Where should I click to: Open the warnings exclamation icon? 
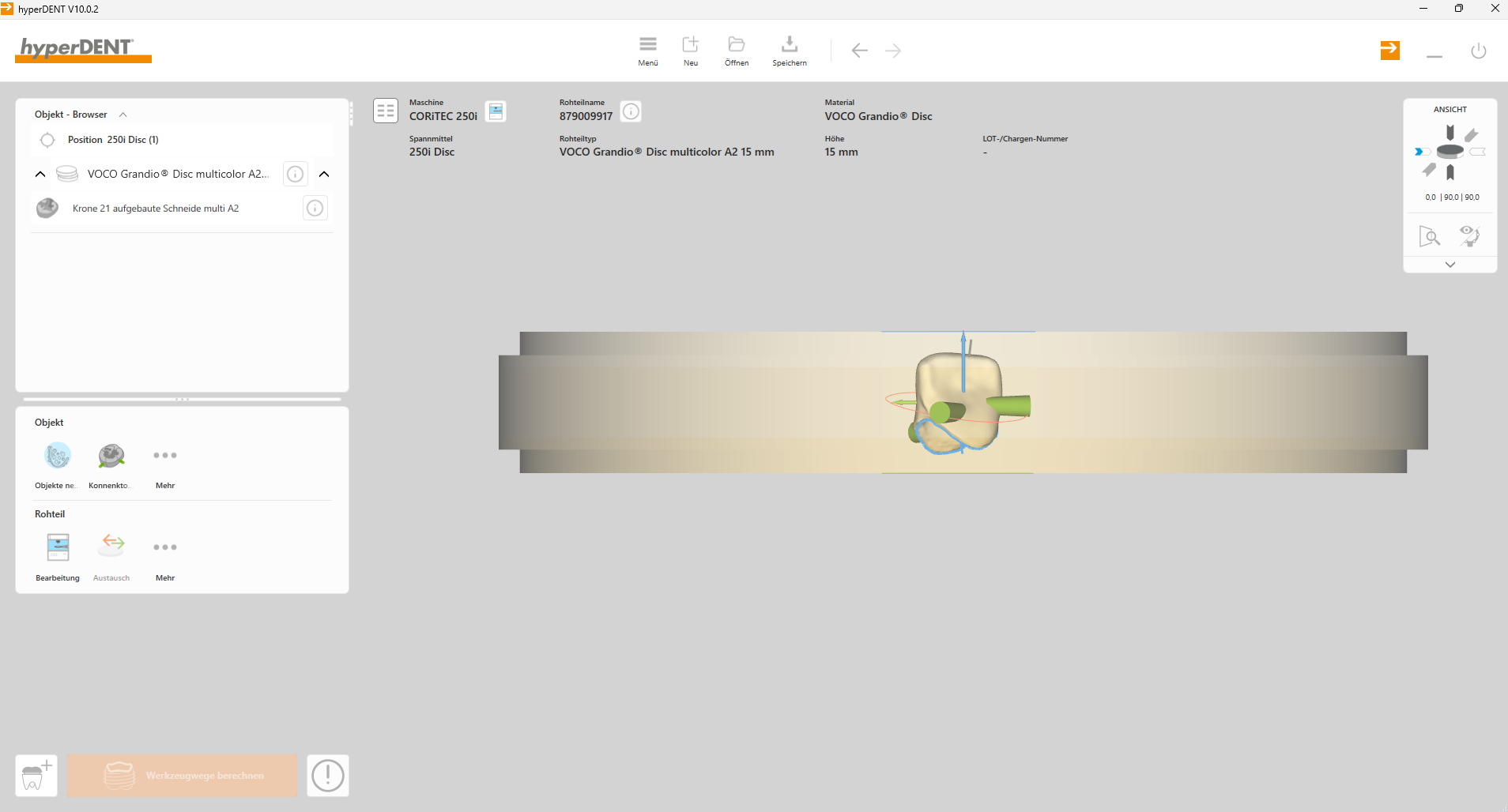pos(328,776)
